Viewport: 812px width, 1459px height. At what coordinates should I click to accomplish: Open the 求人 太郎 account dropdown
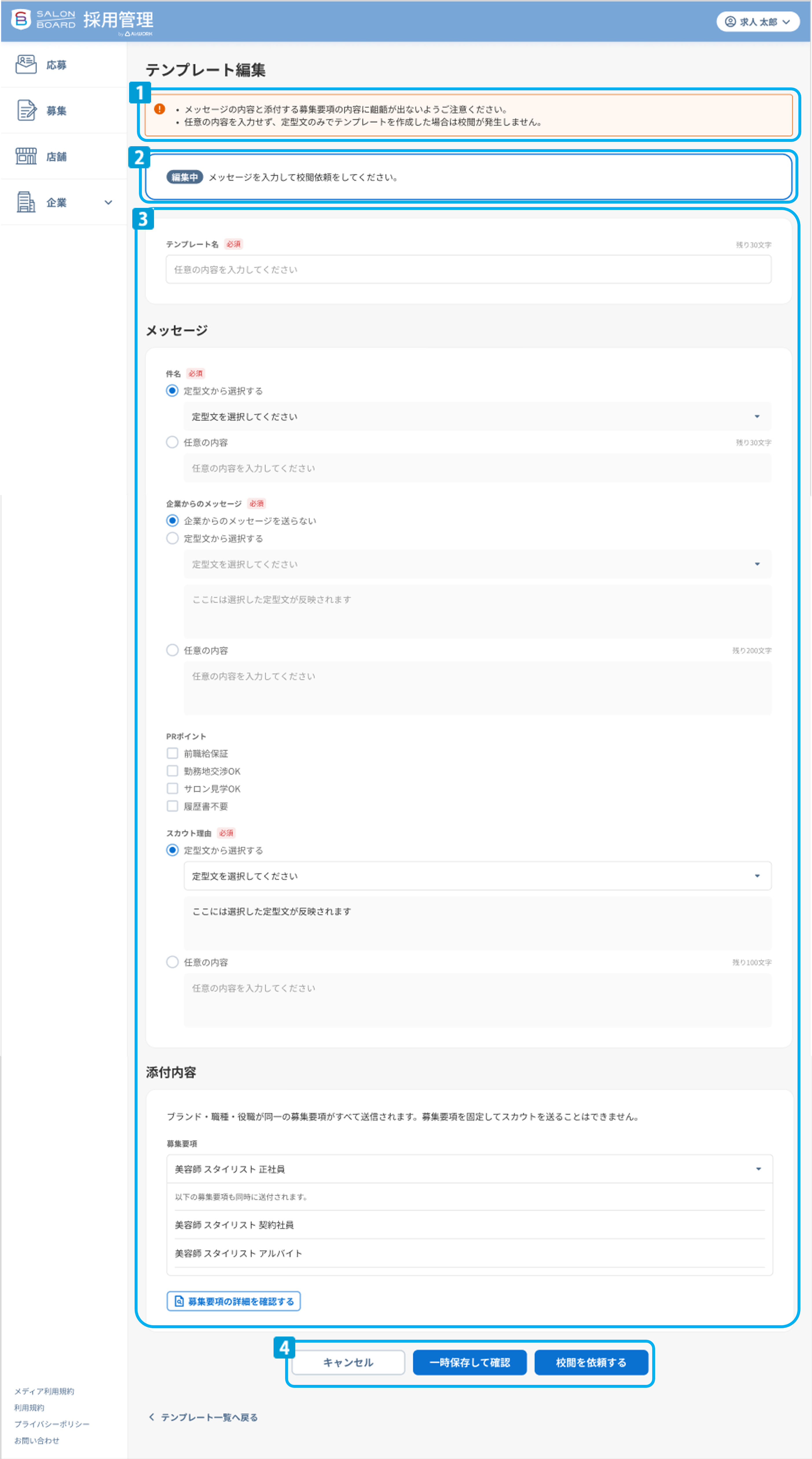pos(758,21)
